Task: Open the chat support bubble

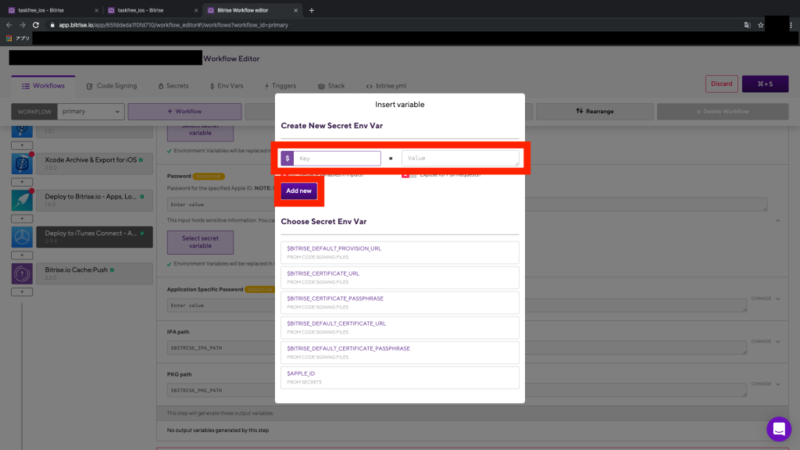Action: (779, 429)
